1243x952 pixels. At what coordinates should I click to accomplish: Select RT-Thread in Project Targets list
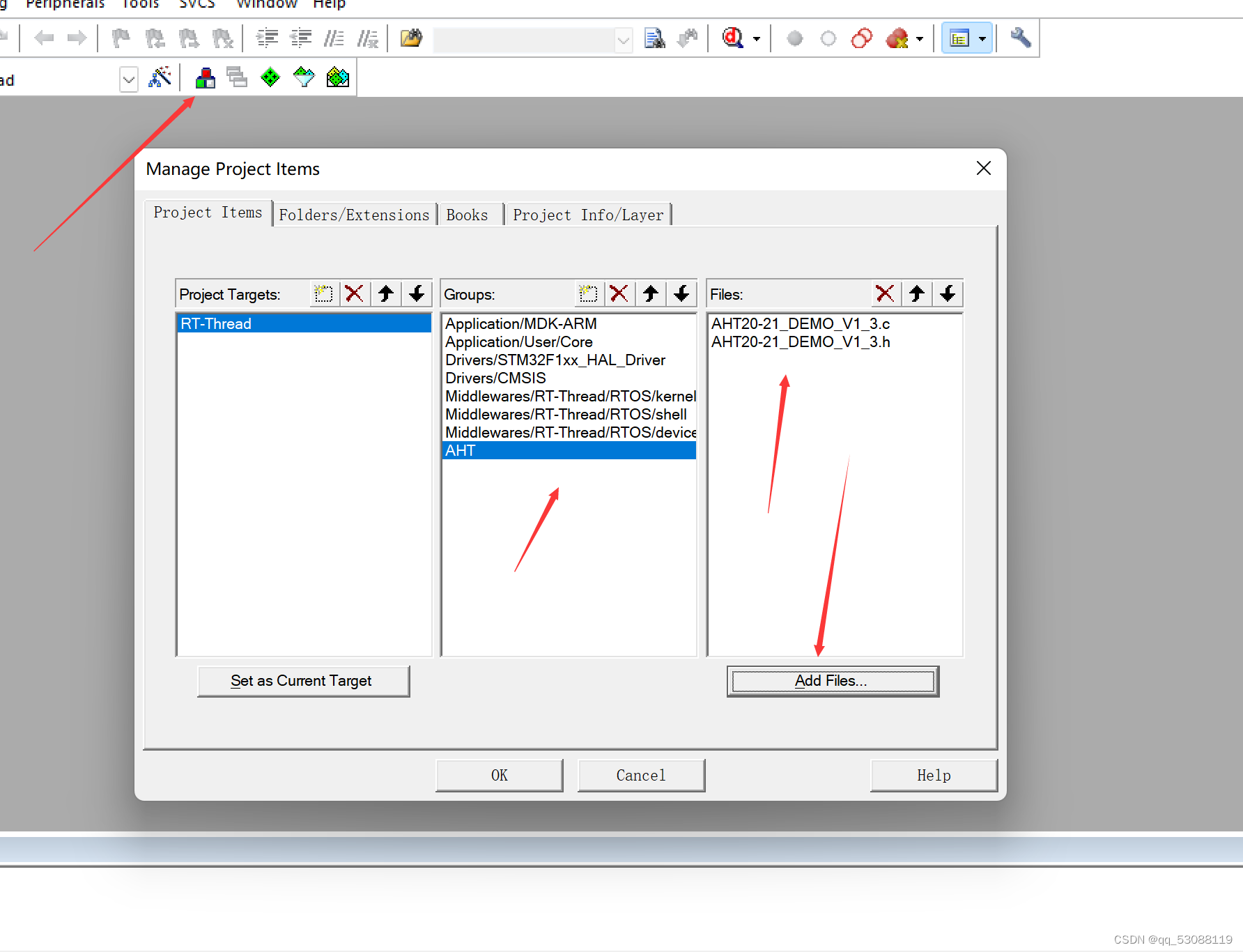click(304, 323)
